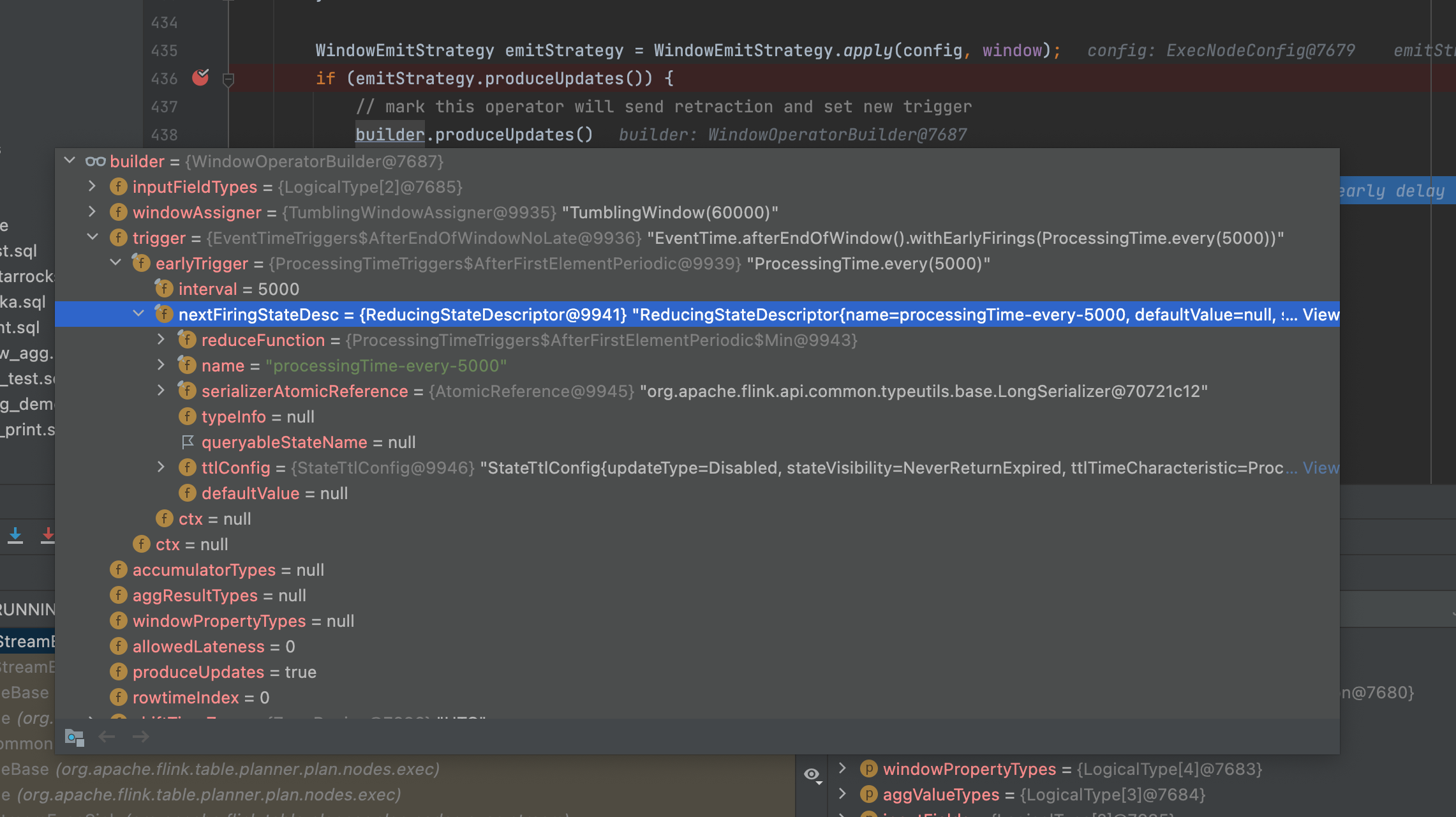Click the grey breakpoint marker beside line 436
Image resolution: width=1456 pixels, height=817 pixels.
pos(228,80)
